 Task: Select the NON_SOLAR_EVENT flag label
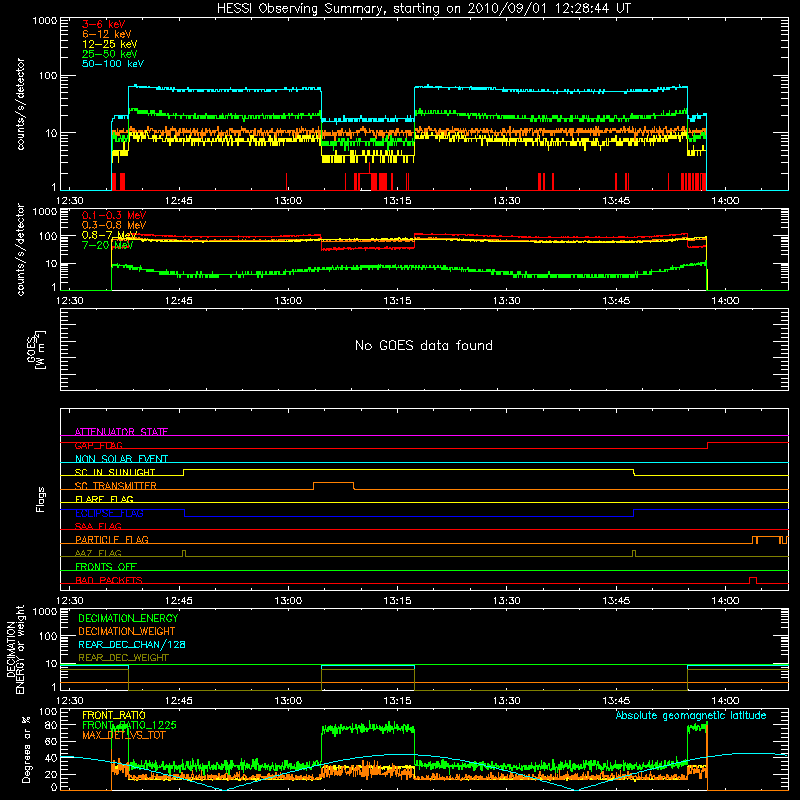[x=121, y=459]
